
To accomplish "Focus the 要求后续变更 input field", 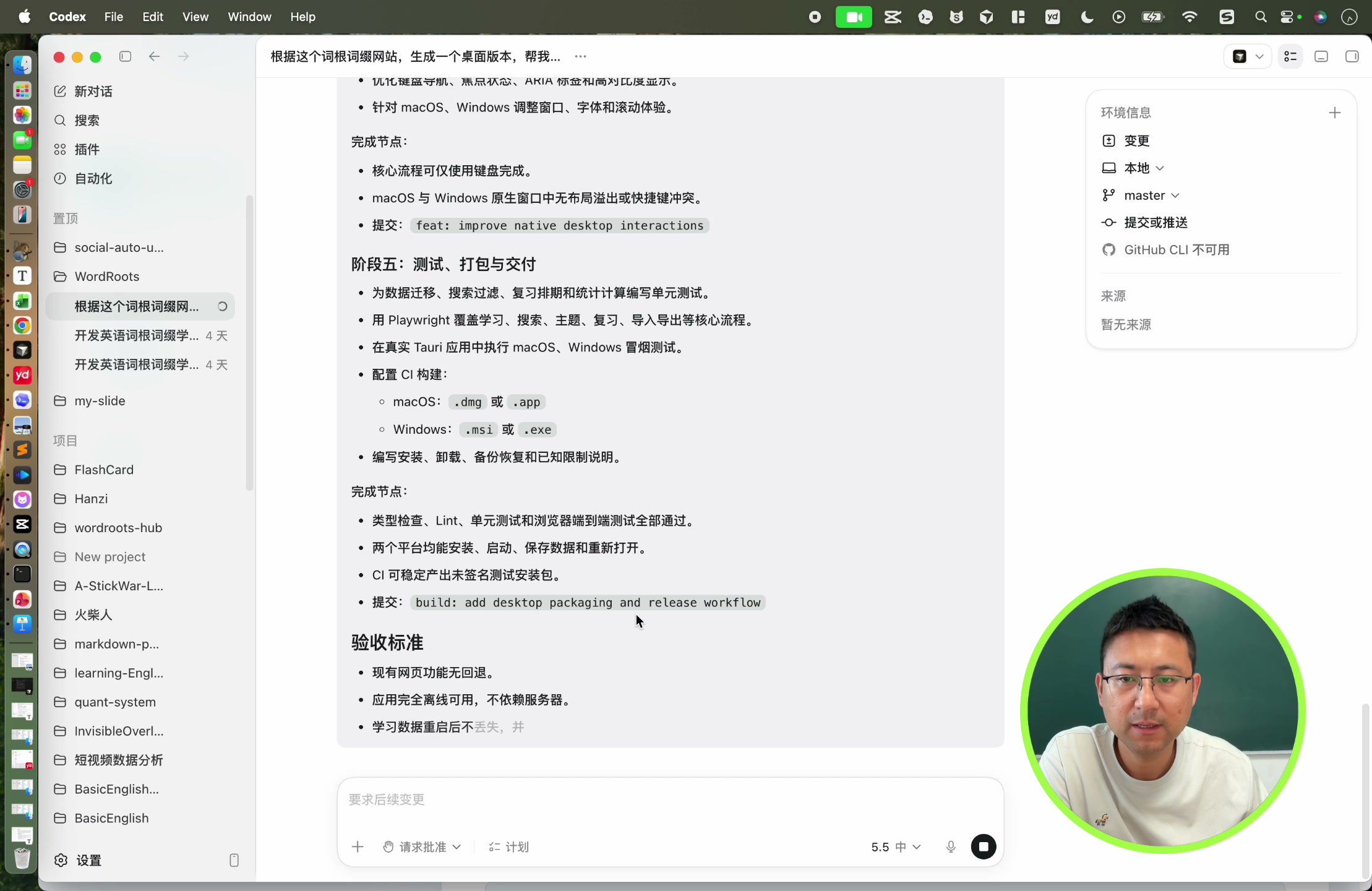I will [670, 799].
